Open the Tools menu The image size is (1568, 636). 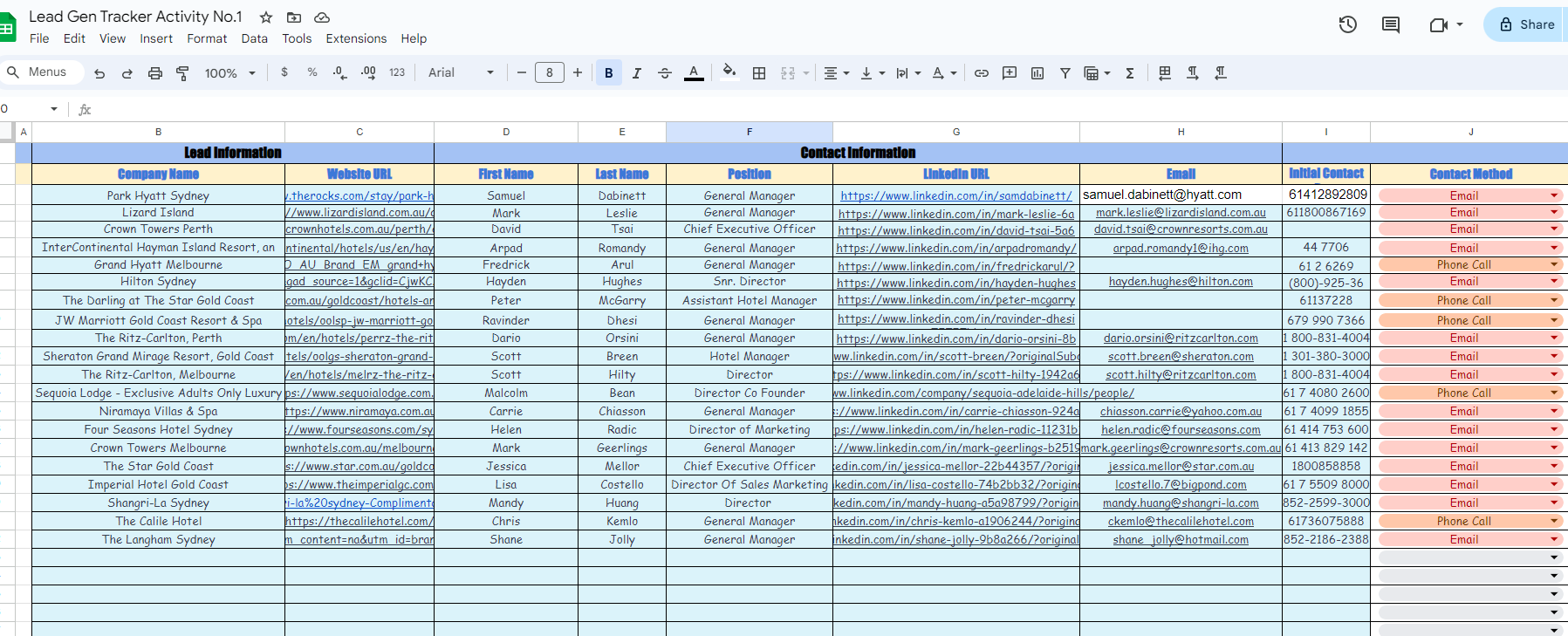coord(297,38)
